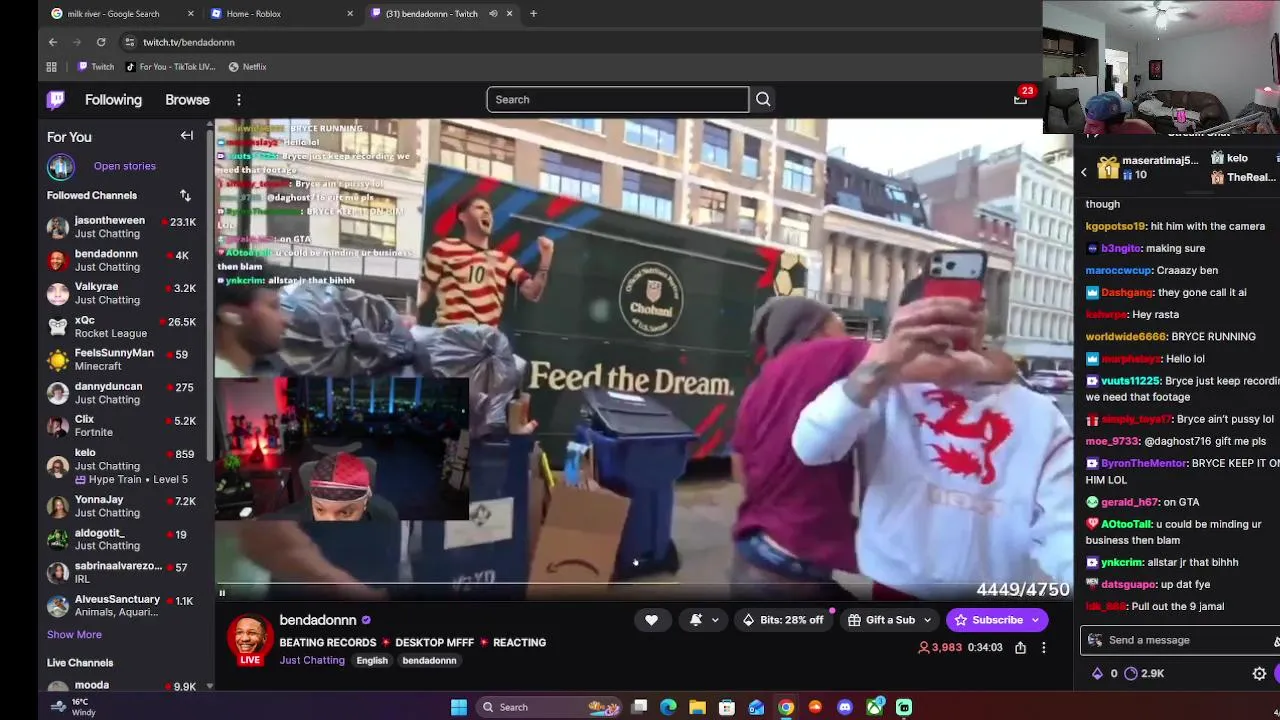This screenshot has height=720, width=1280.
Task: Mute the Twitch tab audio icon
Action: 493,13
